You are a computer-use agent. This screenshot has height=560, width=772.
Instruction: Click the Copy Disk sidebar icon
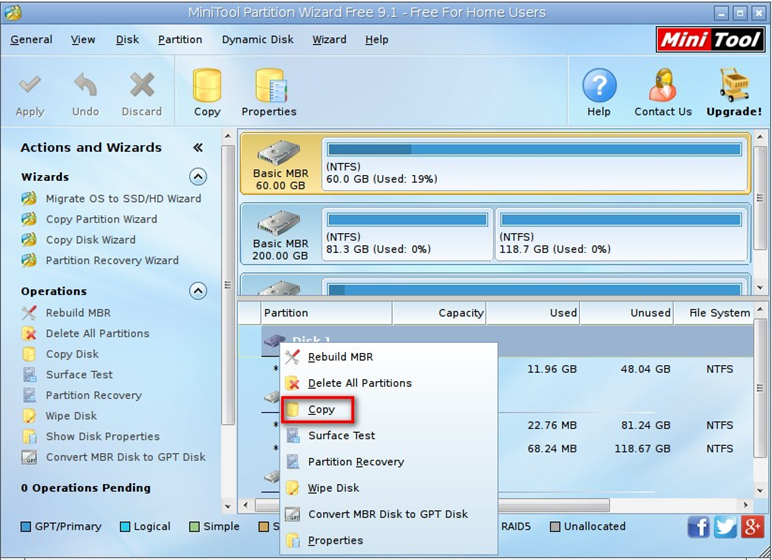pyautogui.click(x=29, y=354)
